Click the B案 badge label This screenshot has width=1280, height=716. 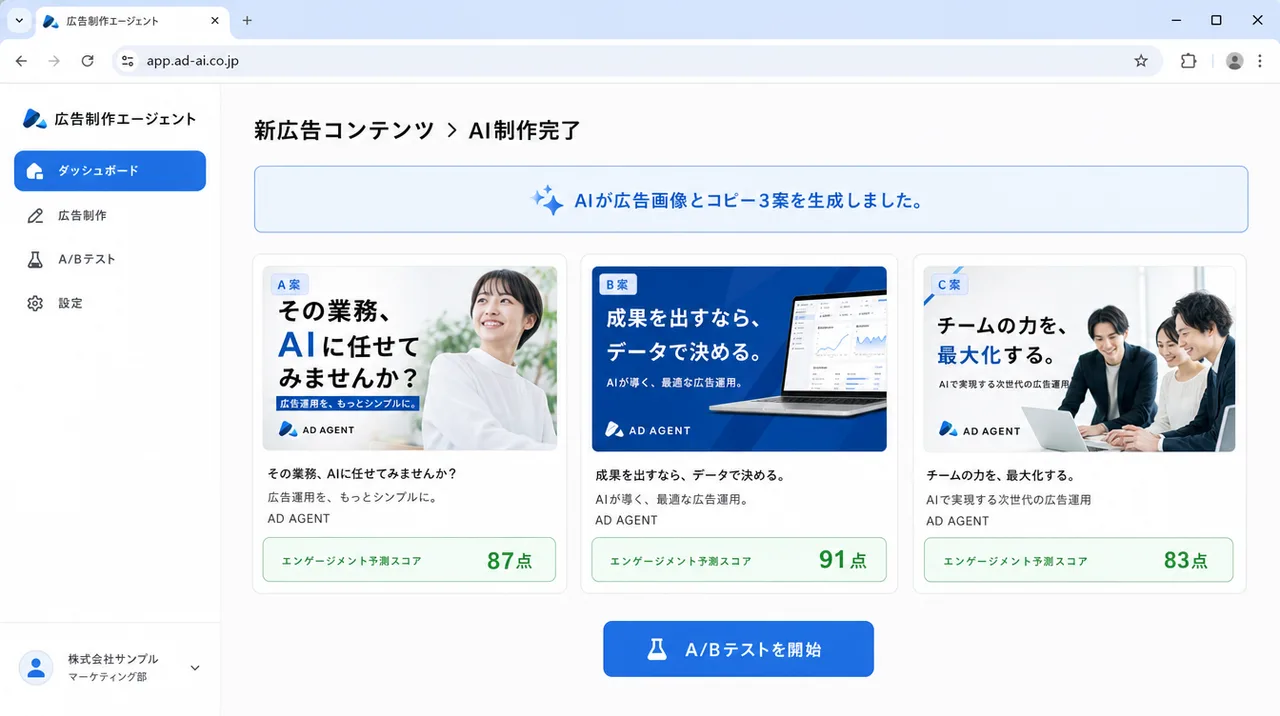click(x=618, y=285)
